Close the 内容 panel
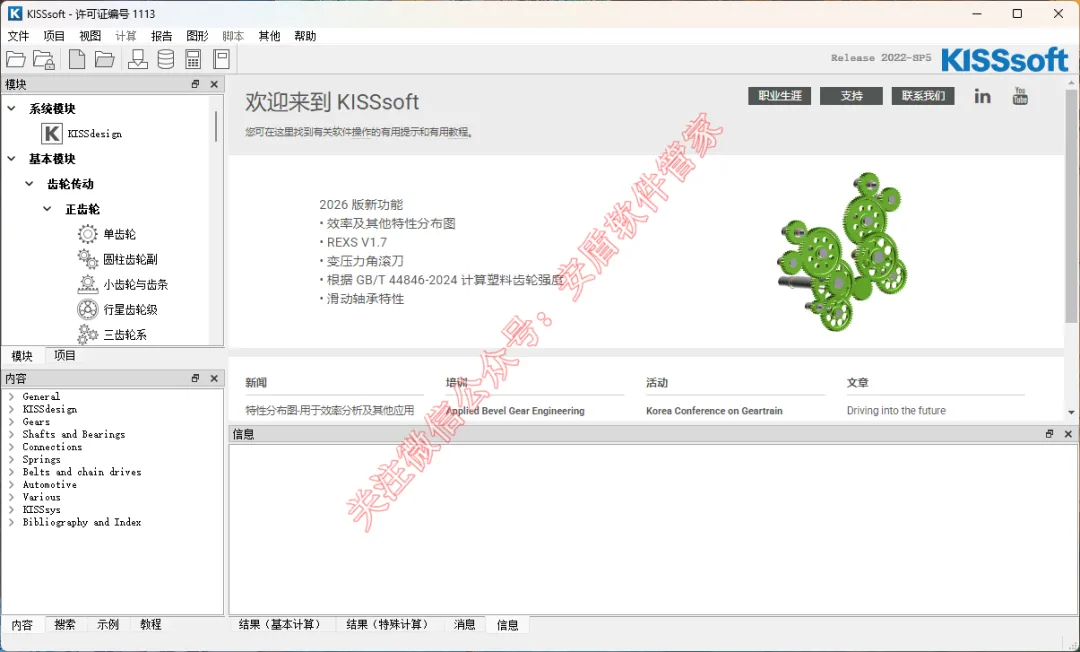Viewport: 1080px width, 652px height. pos(214,378)
